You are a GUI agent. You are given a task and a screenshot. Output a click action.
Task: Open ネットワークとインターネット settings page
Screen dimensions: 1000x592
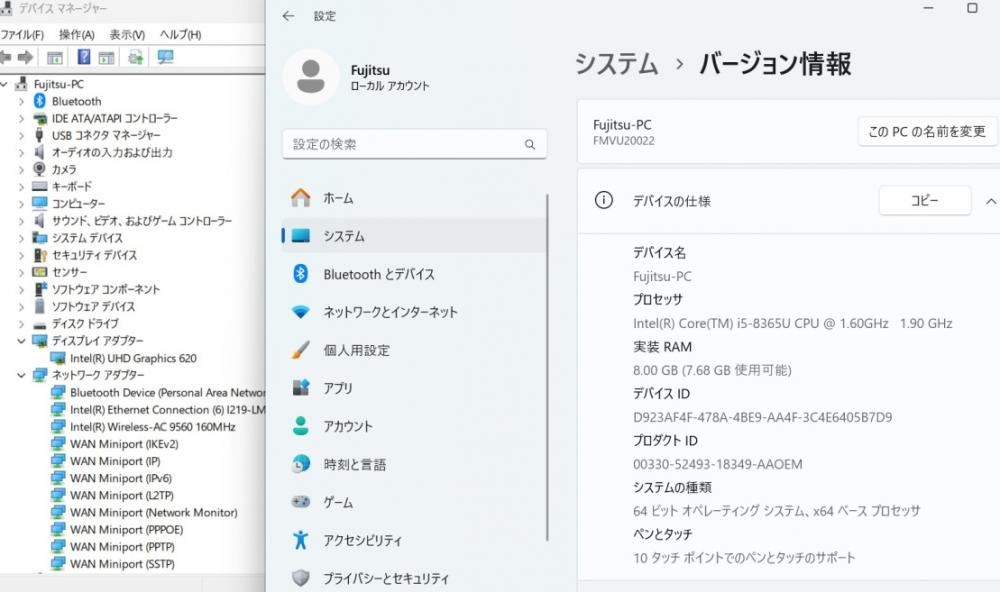pos(414,312)
